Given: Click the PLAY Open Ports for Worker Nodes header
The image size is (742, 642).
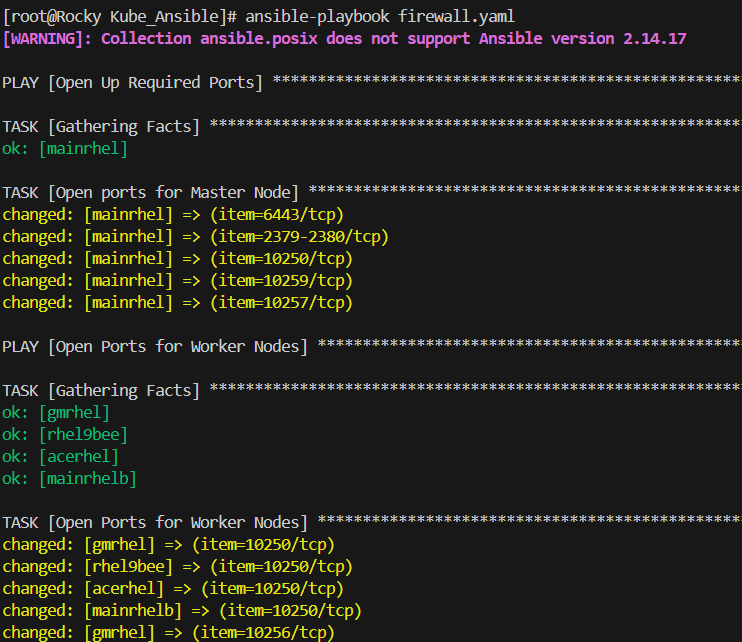Looking at the screenshot, I should click(155, 346).
